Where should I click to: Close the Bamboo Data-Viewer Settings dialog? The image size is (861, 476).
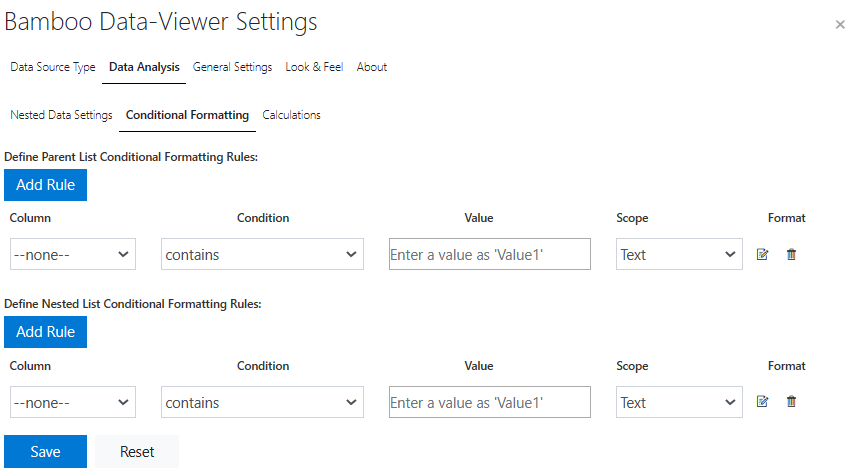[839, 24]
